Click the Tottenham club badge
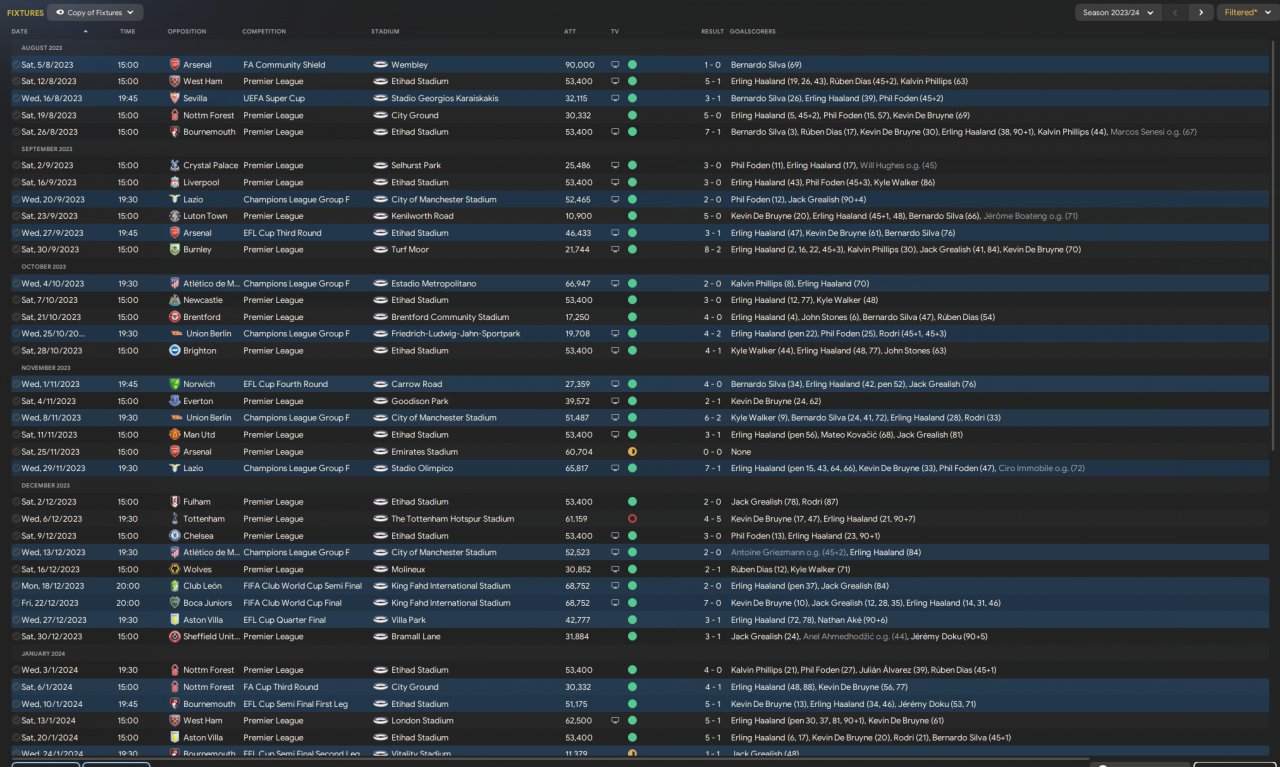Viewport: 1280px width, 767px height. click(176, 519)
